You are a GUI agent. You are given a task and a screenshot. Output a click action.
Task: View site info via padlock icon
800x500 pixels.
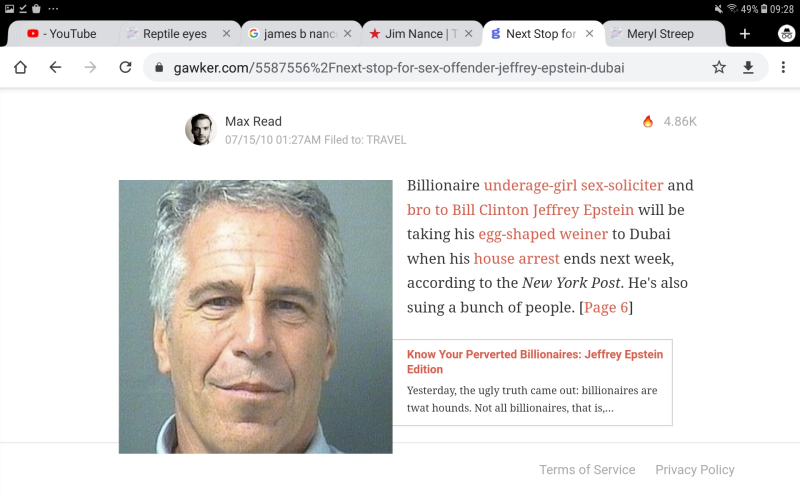click(159, 67)
